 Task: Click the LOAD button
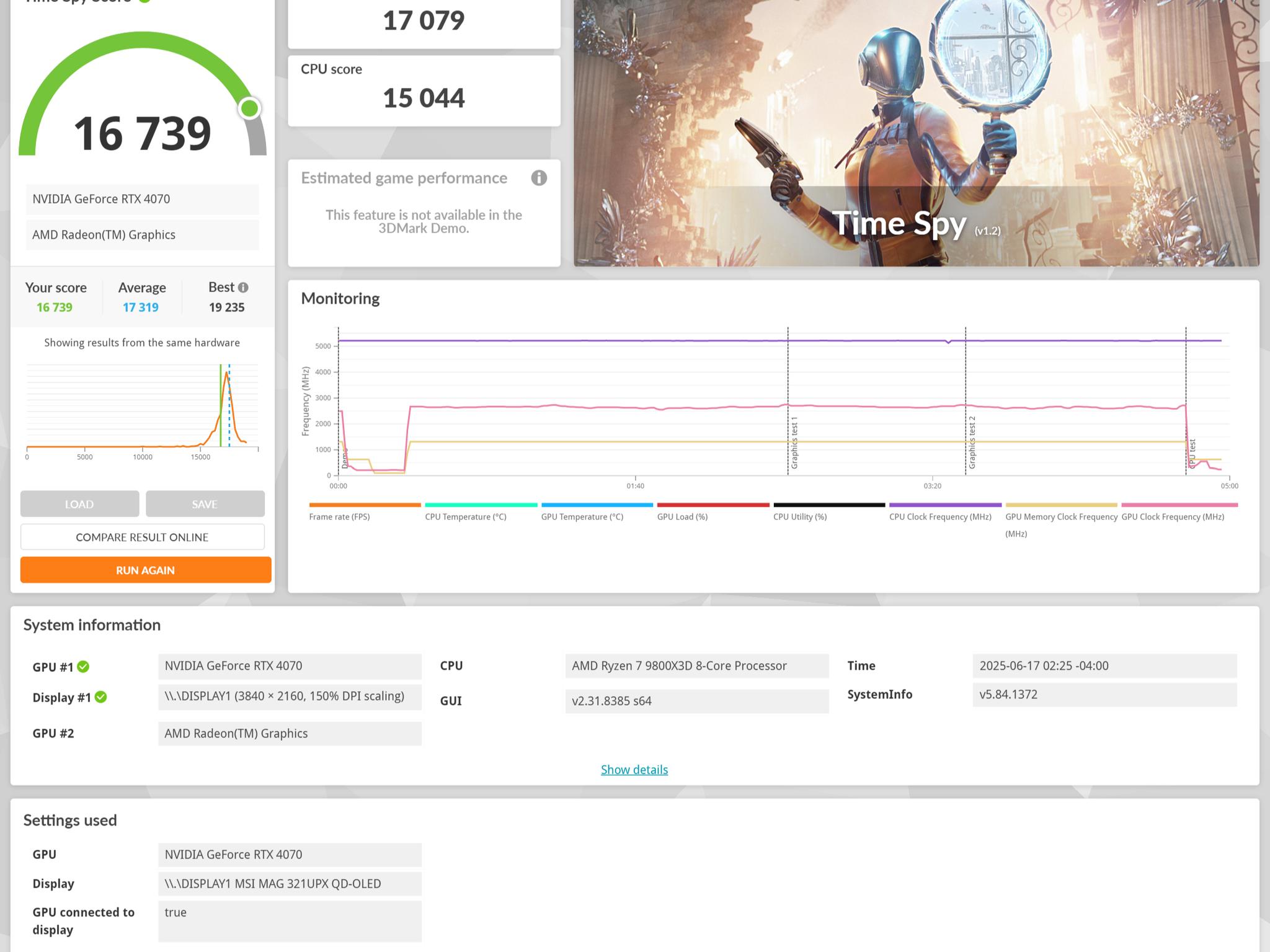coord(79,504)
